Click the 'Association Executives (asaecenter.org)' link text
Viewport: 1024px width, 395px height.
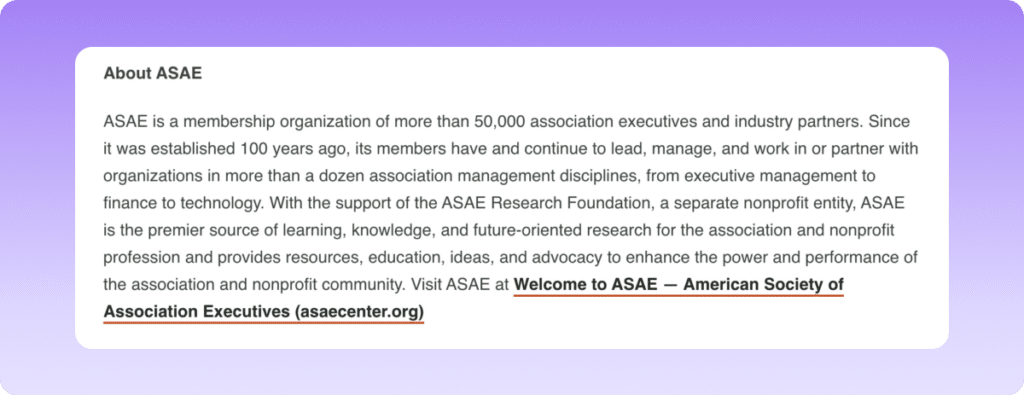264,312
